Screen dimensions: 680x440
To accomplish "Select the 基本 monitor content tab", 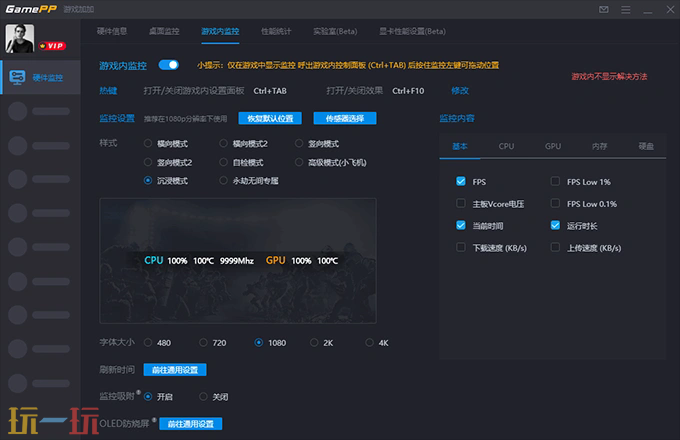I will (460, 147).
